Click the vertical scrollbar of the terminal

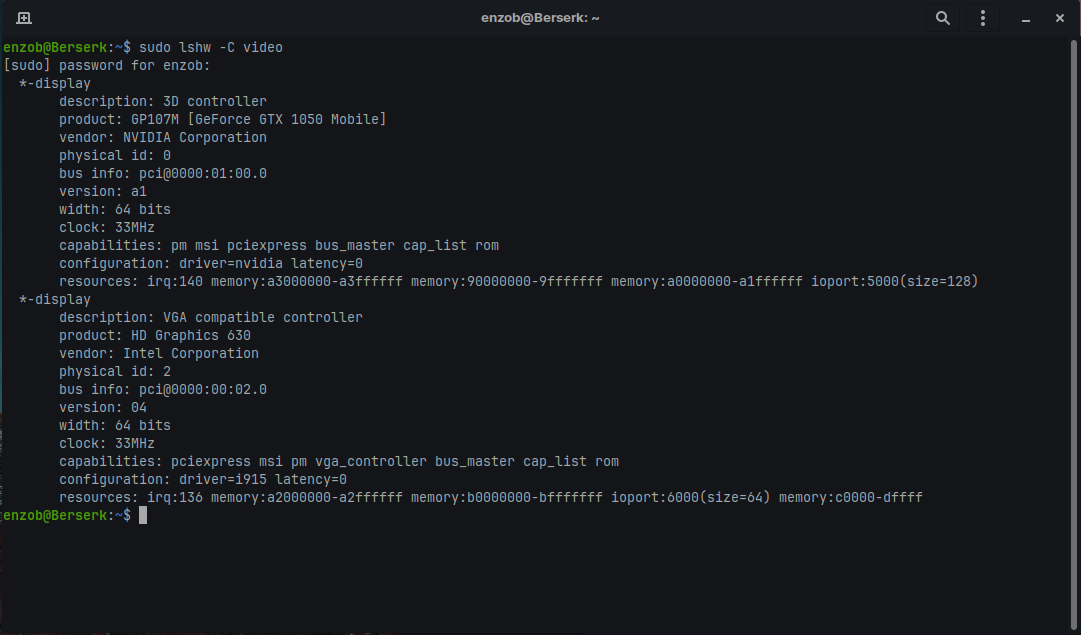(x=1074, y=334)
